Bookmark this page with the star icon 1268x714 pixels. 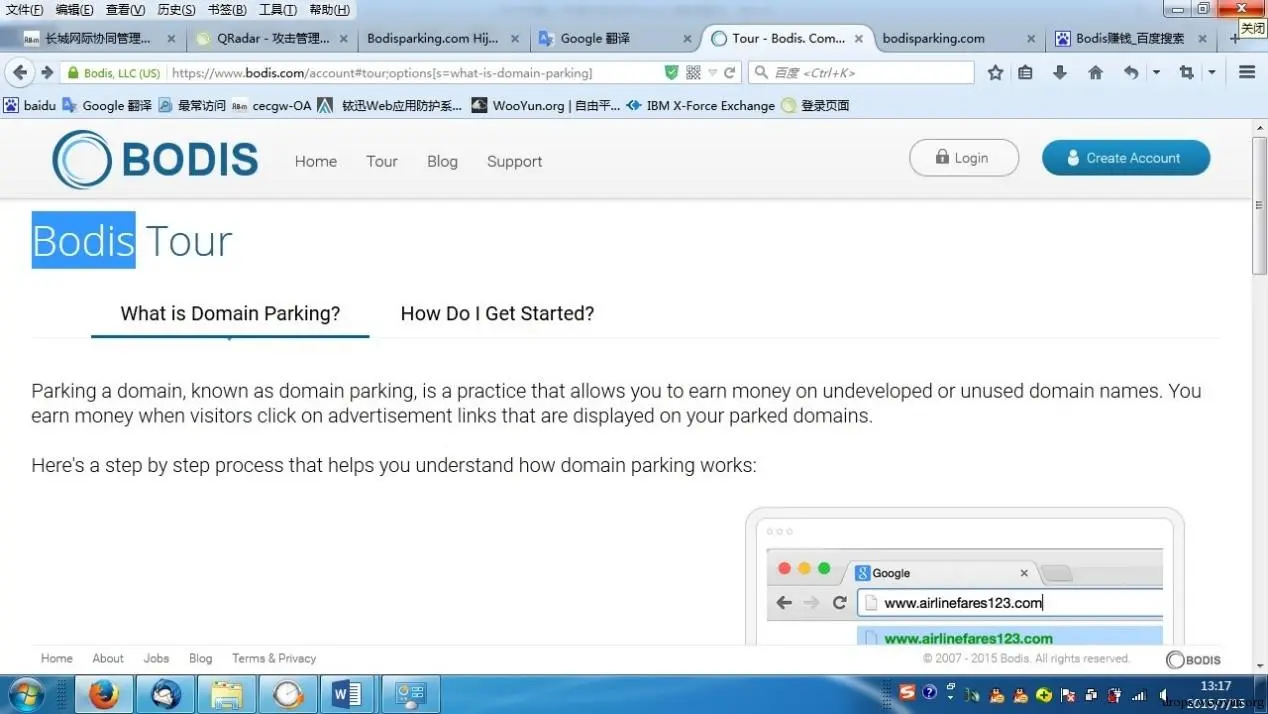click(x=995, y=73)
